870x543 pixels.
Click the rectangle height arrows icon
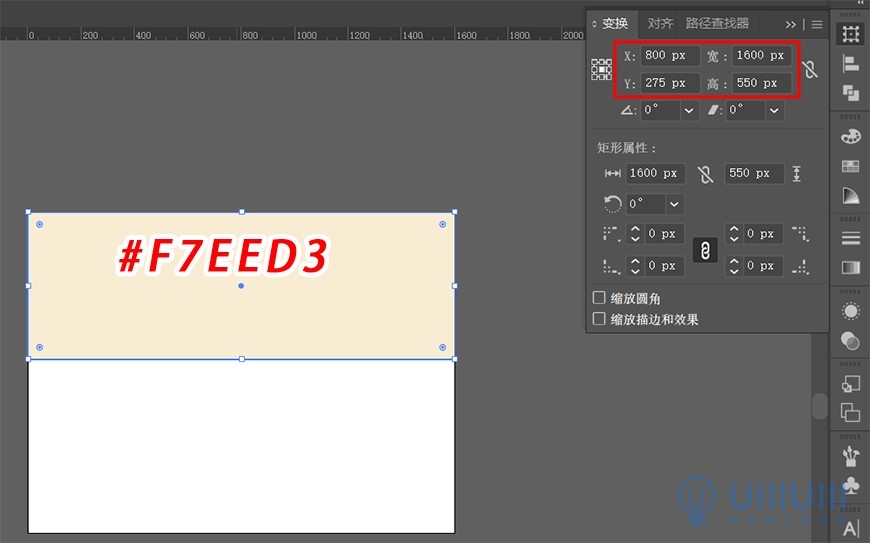coord(797,174)
